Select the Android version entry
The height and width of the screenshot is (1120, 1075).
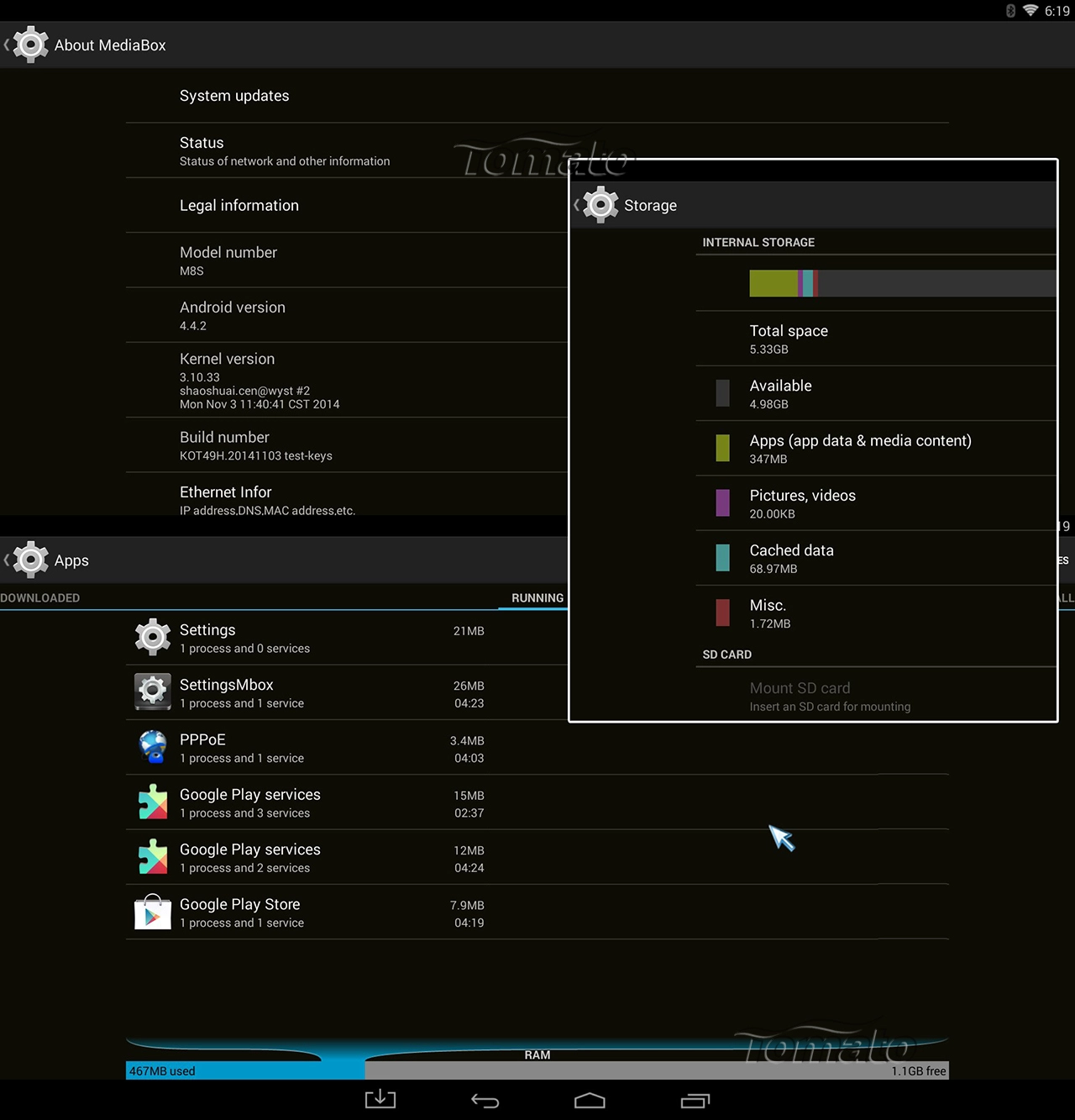[347, 315]
